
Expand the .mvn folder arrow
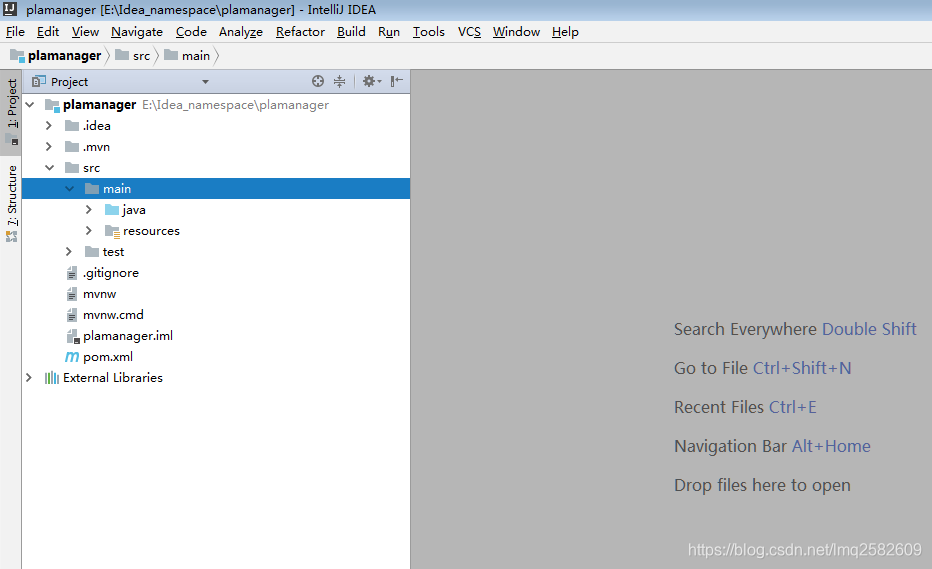coord(49,146)
